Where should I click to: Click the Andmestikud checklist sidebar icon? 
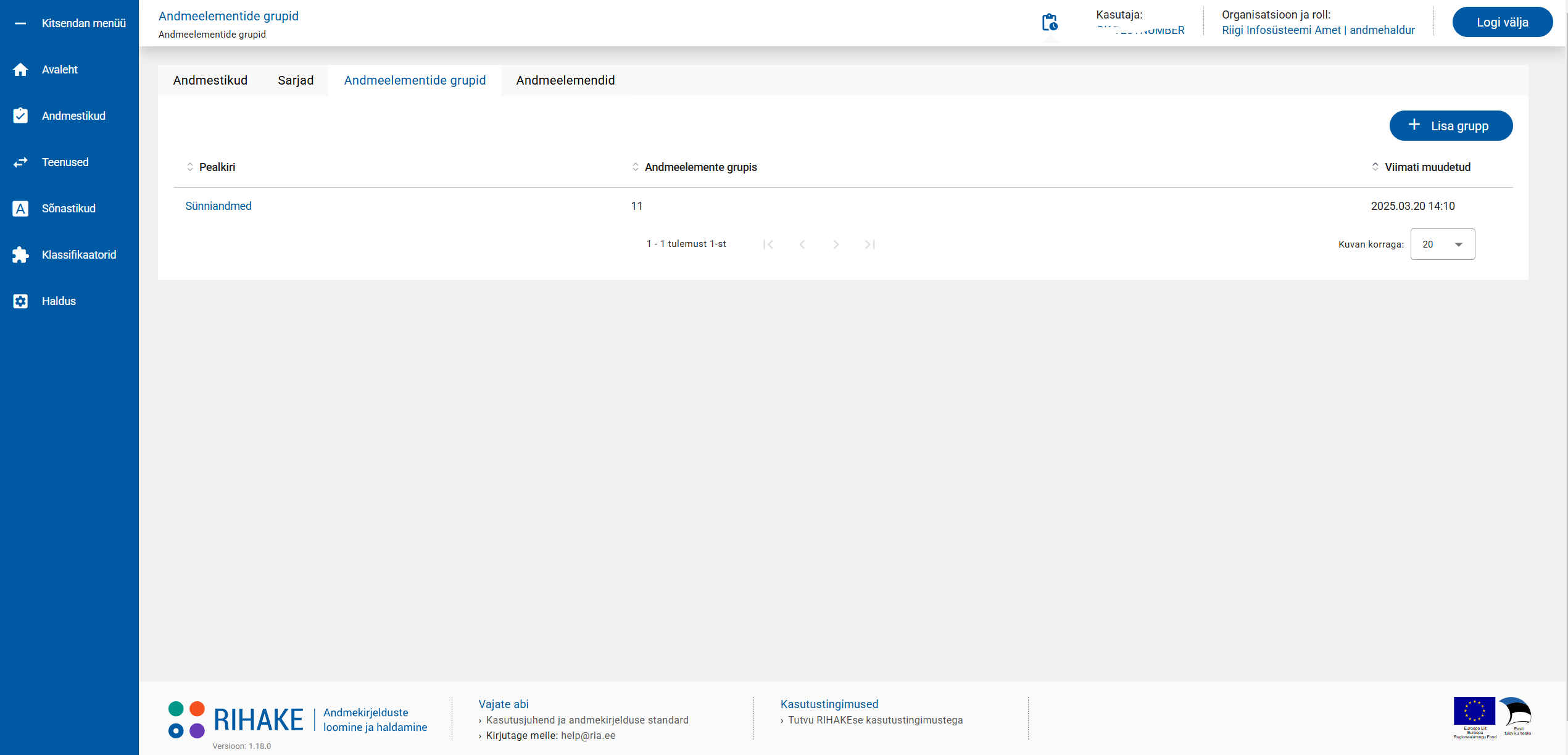[20, 116]
